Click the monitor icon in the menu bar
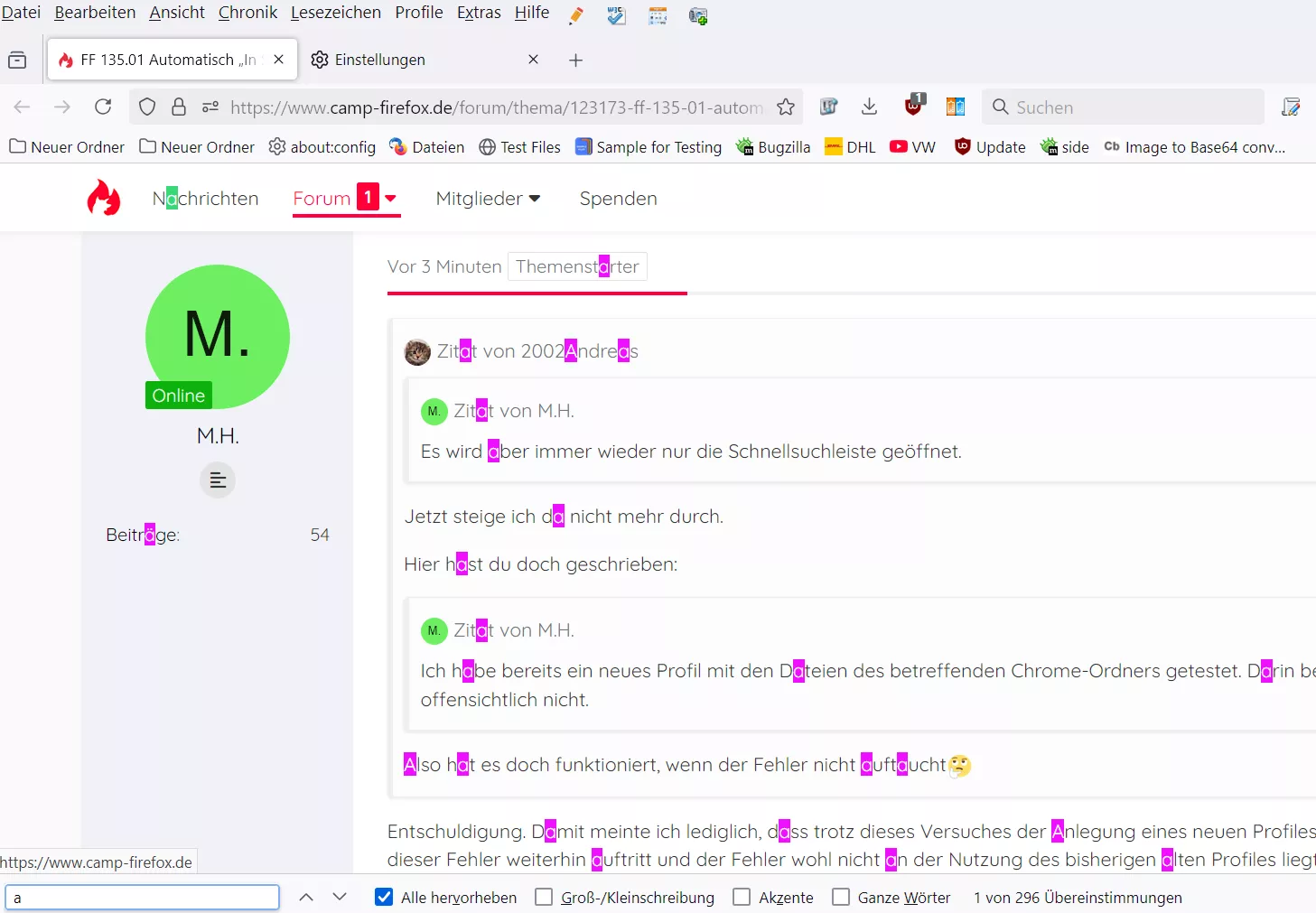The image size is (1316, 913). click(x=698, y=15)
